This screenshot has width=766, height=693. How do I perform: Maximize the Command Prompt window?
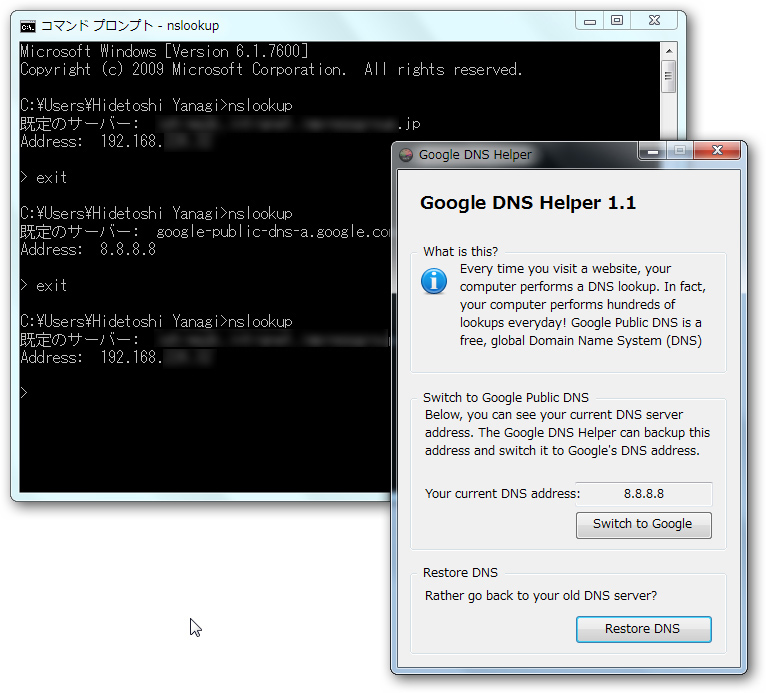point(617,21)
